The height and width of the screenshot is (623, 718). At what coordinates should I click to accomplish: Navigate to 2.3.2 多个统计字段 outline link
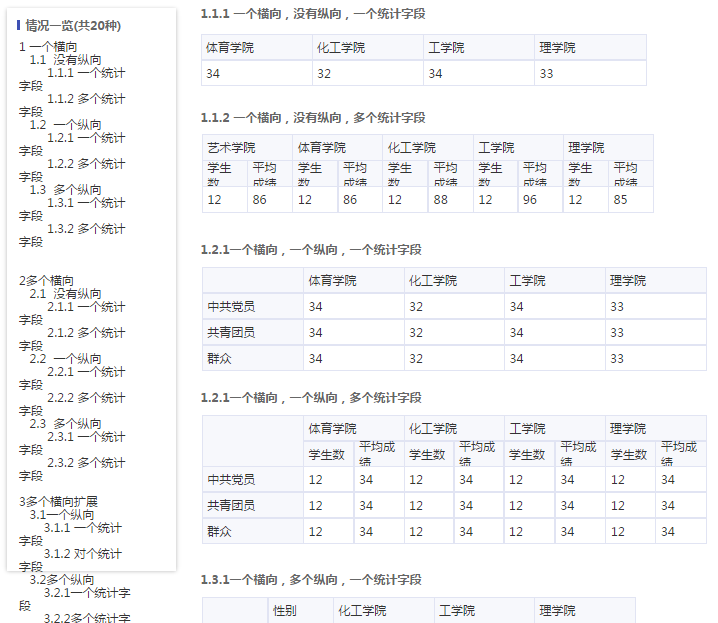click(x=86, y=463)
